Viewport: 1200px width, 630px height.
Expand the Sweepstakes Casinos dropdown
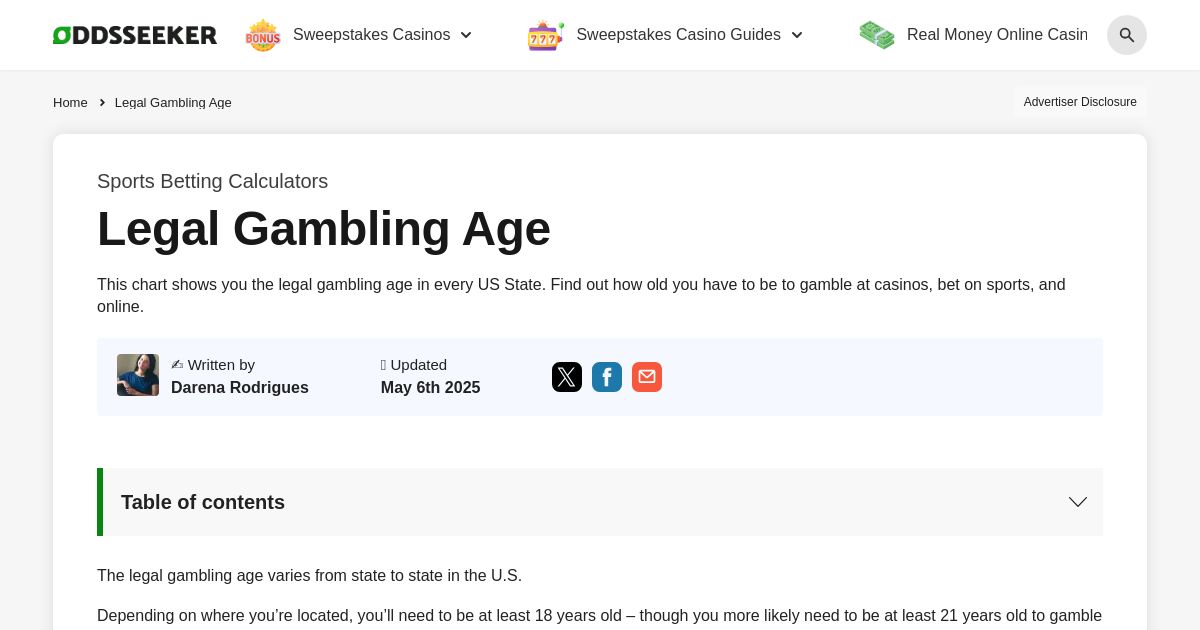coord(466,35)
